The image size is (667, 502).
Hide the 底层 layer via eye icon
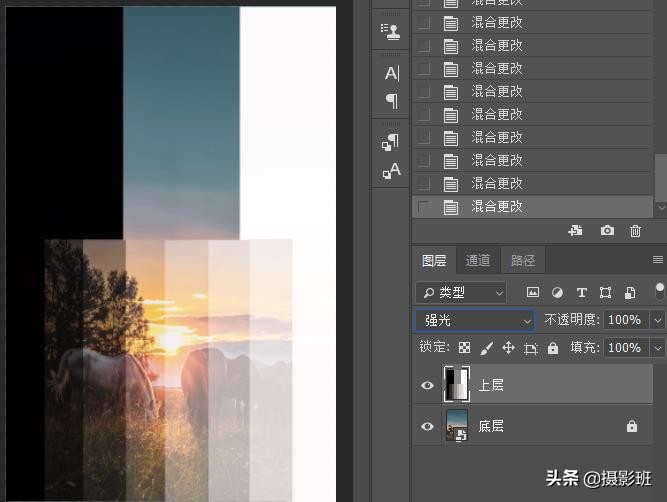[427, 426]
